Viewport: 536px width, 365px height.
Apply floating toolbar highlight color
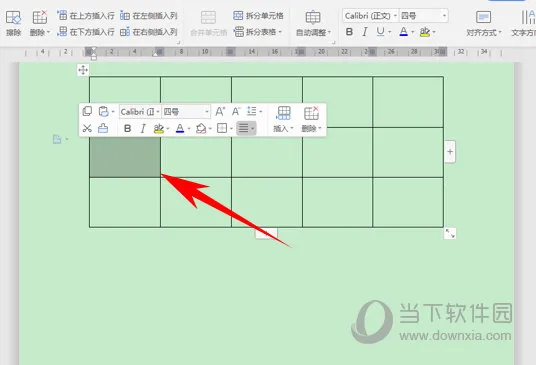pyautogui.click(x=159, y=129)
